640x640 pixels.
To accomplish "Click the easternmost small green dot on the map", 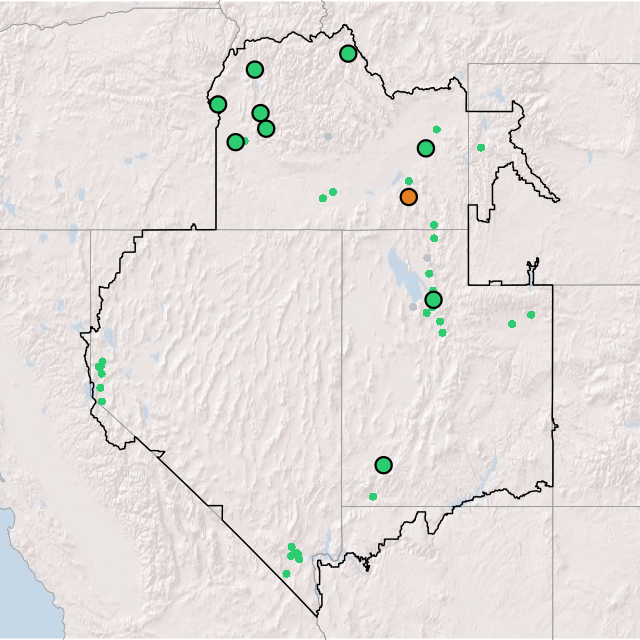I will [531, 315].
